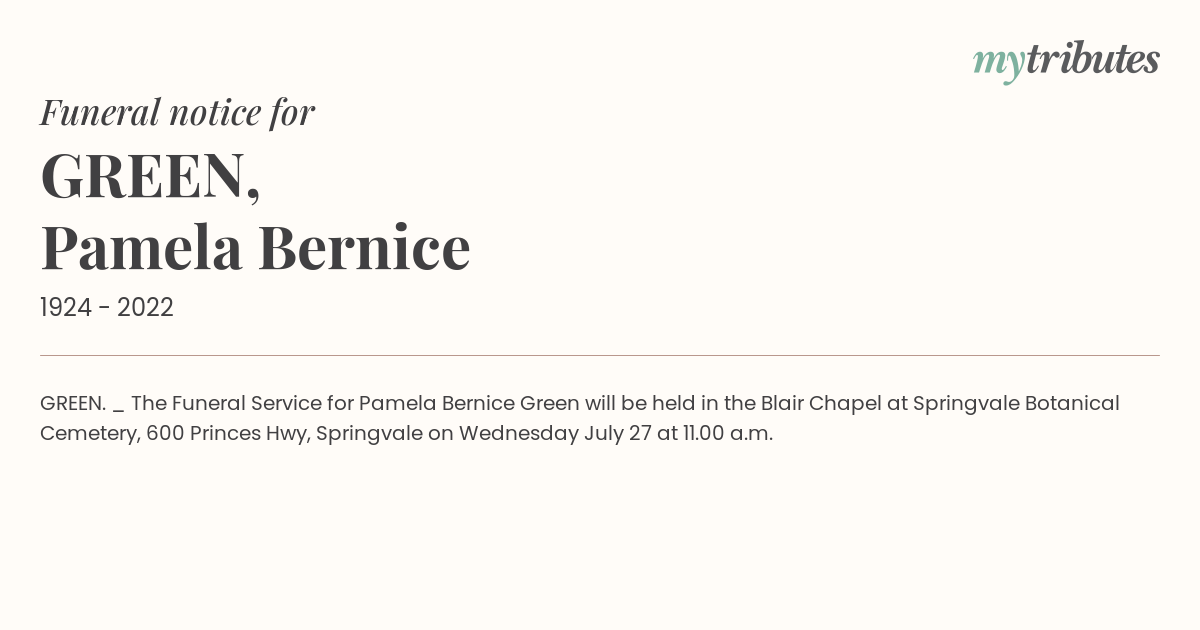This screenshot has height=630, width=1200.
Task: Click "Bernice" in the large name heading
Action: tap(364, 248)
